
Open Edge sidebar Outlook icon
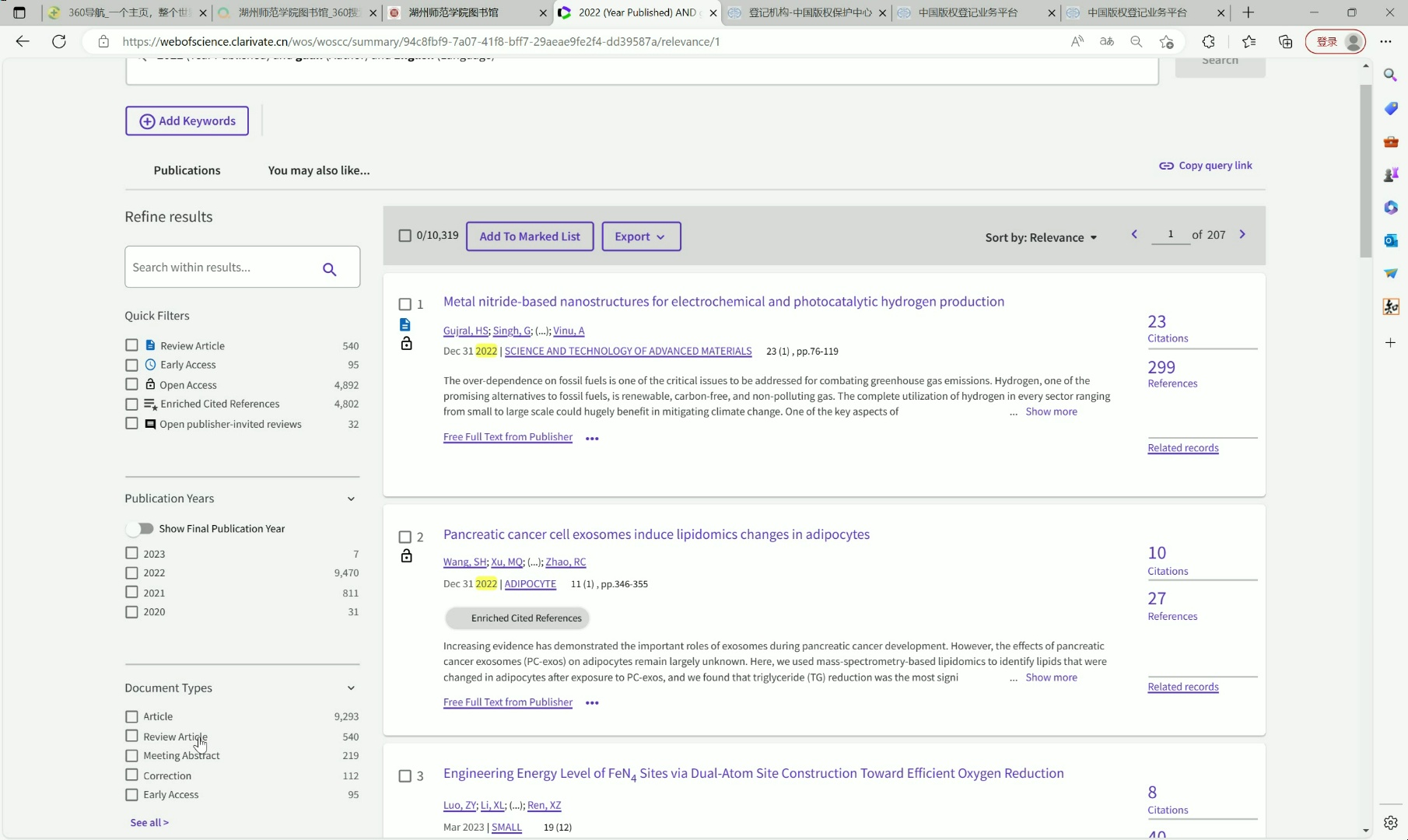1391,240
